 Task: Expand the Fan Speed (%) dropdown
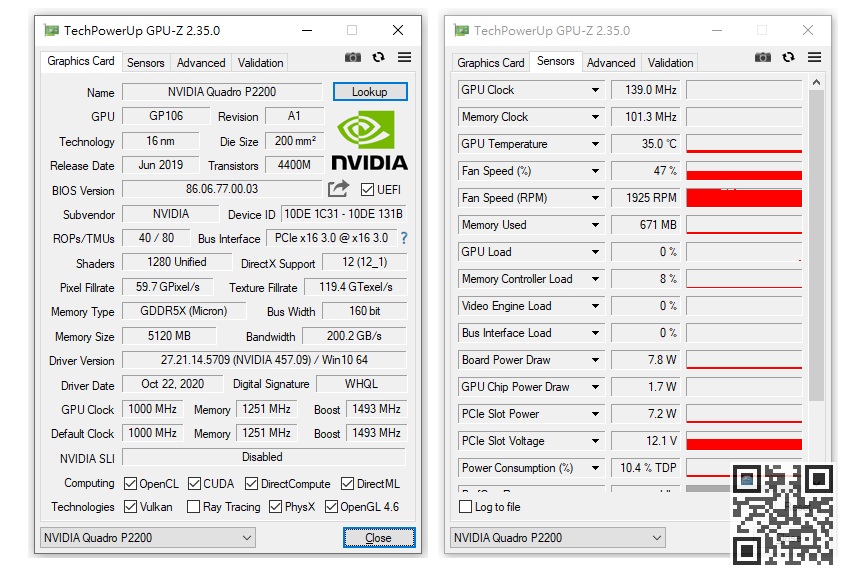[595, 171]
